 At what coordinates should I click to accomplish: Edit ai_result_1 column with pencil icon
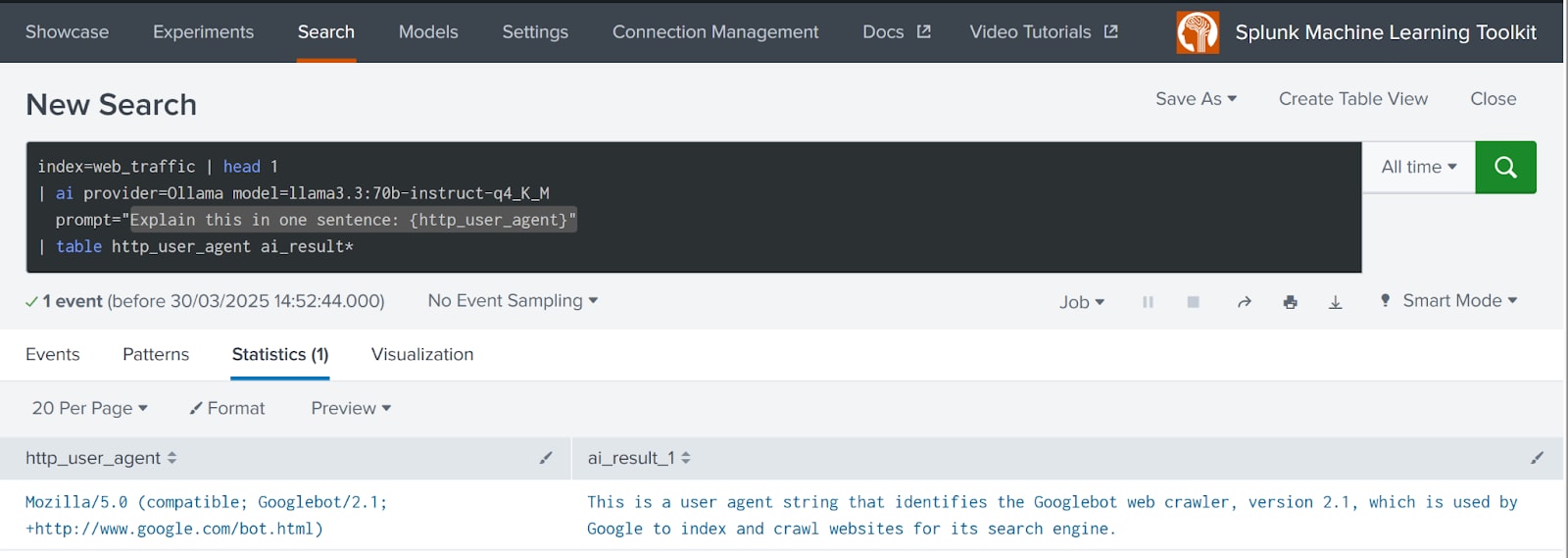click(x=1537, y=458)
